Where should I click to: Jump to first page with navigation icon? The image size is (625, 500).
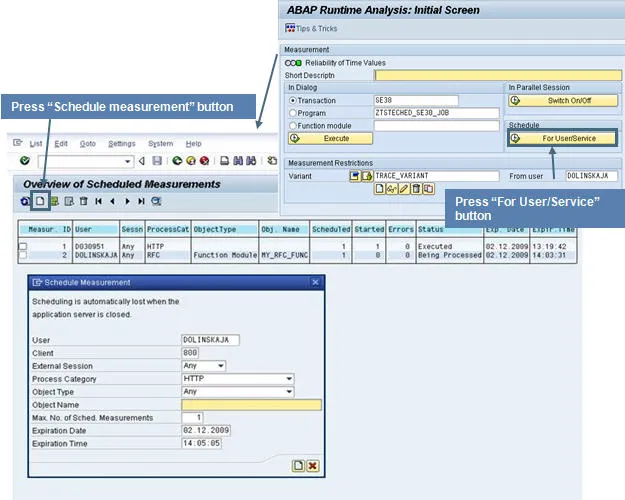(x=98, y=201)
